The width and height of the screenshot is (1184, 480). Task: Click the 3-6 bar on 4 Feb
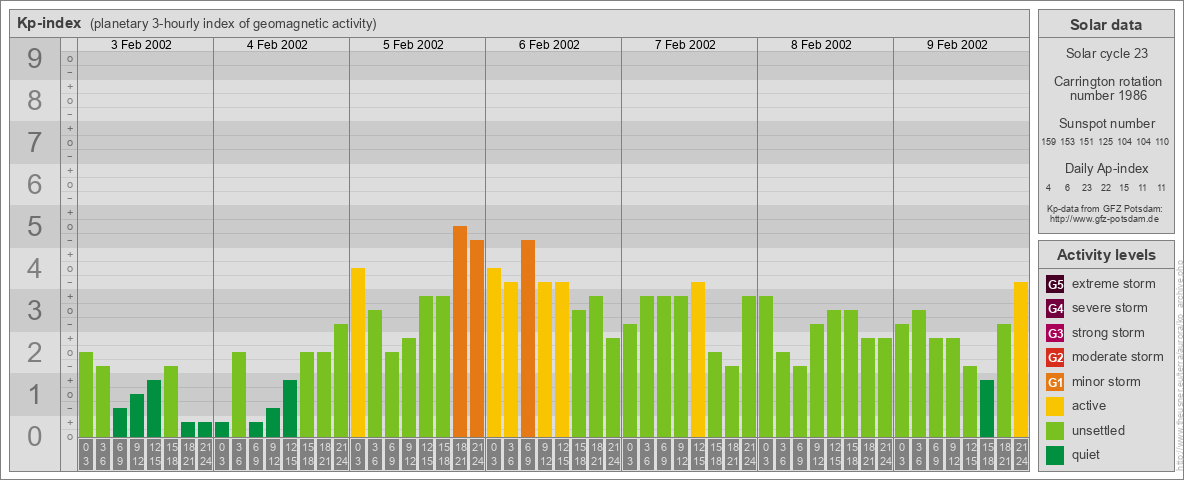click(x=239, y=395)
